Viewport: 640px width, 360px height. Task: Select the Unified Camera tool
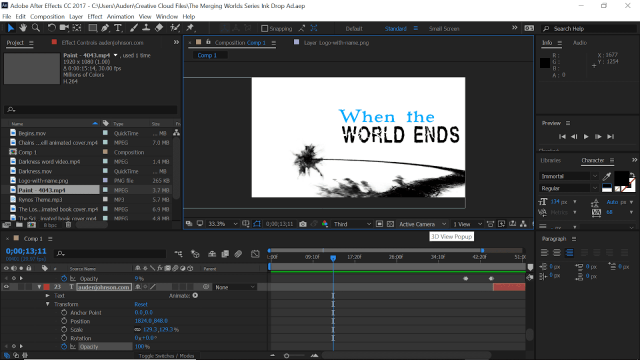click(64, 28)
